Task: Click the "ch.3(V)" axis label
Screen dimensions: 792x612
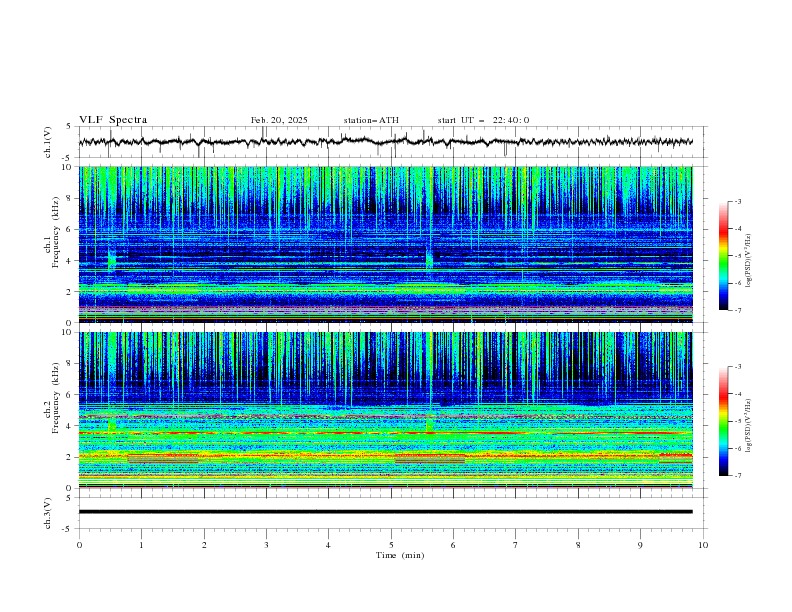Action: pyautogui.click(x=48, y=513)
